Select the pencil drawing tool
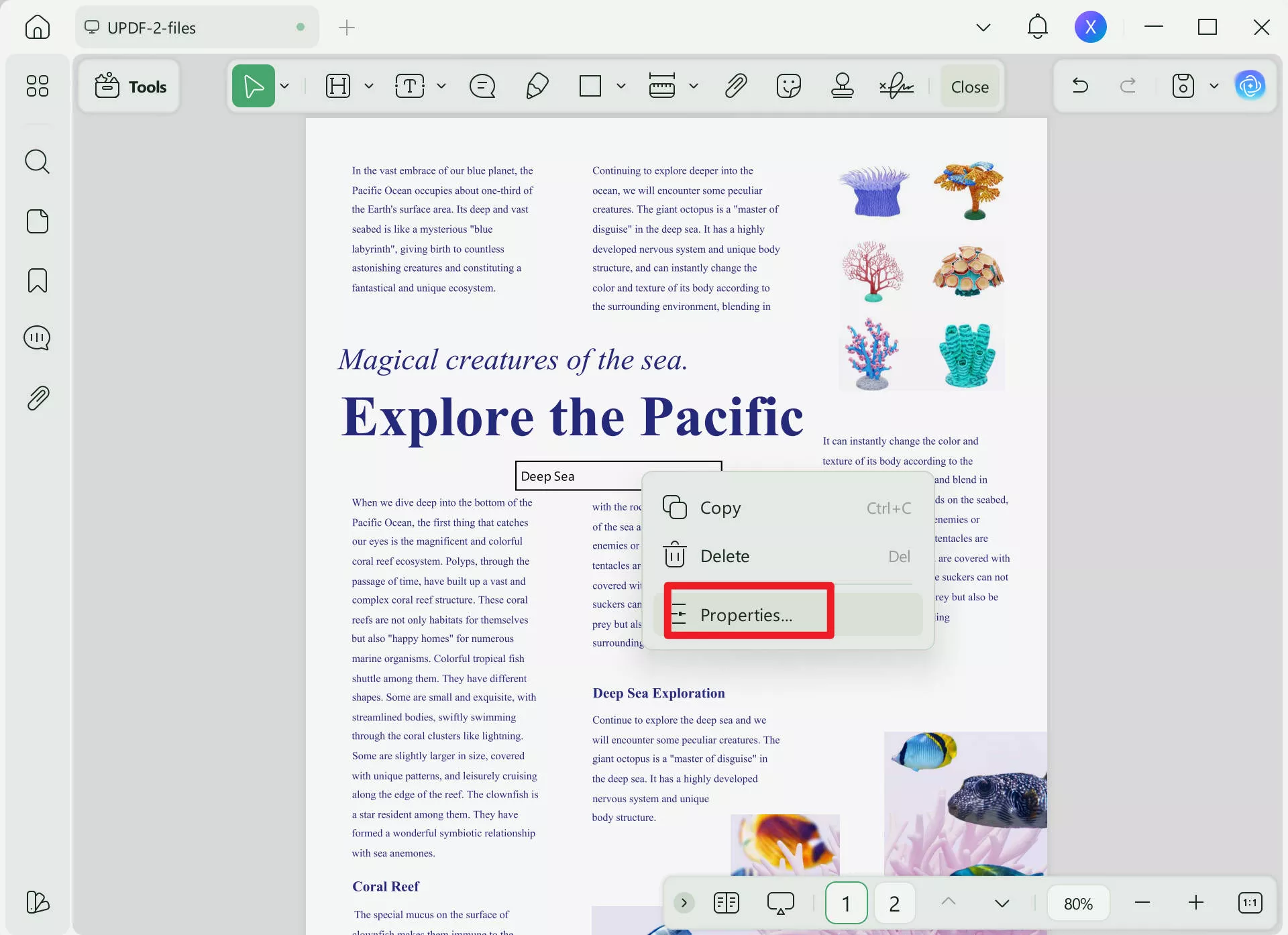 [537, 86]
